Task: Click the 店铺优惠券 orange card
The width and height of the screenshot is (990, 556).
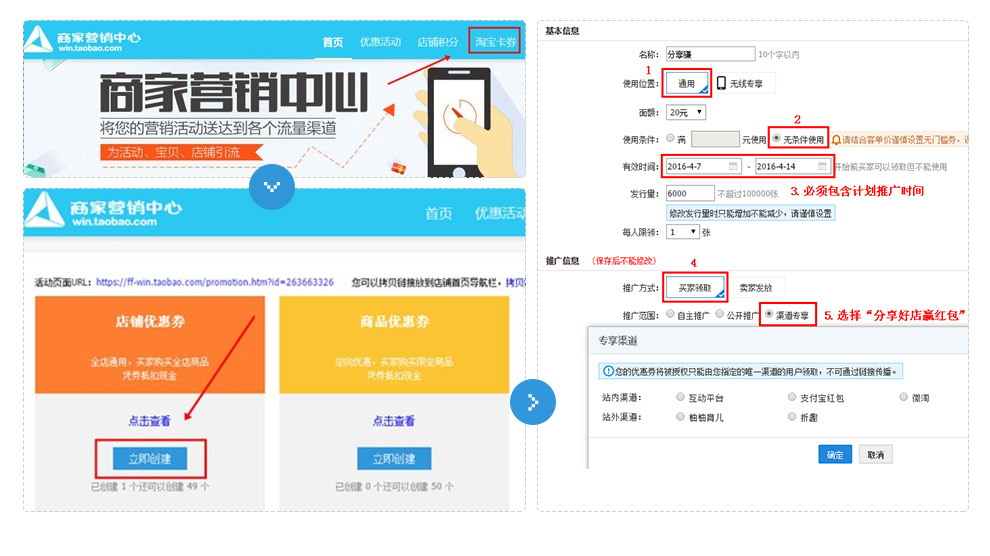Action: tap(150, 345)
